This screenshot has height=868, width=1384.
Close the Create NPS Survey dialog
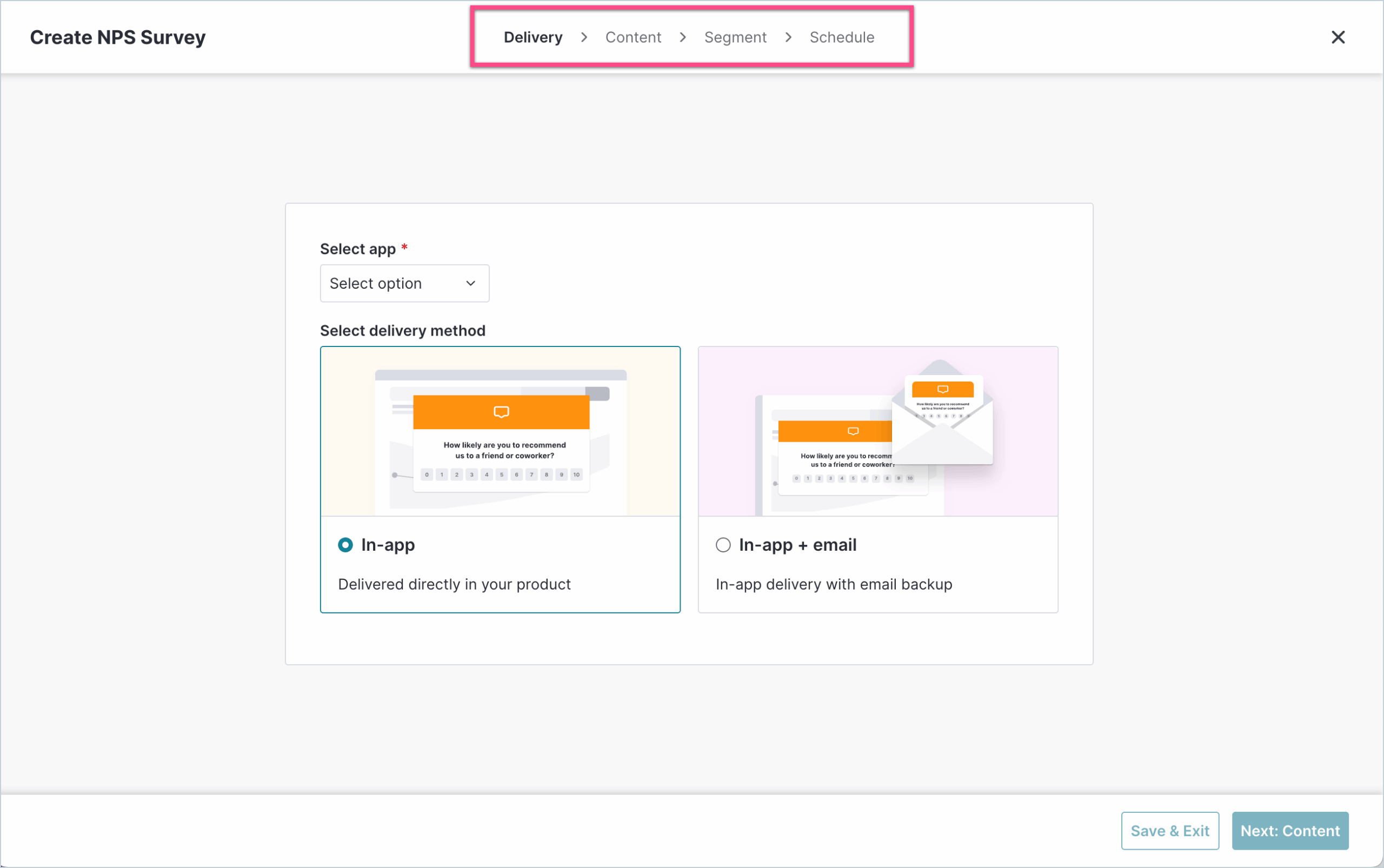1338,37
